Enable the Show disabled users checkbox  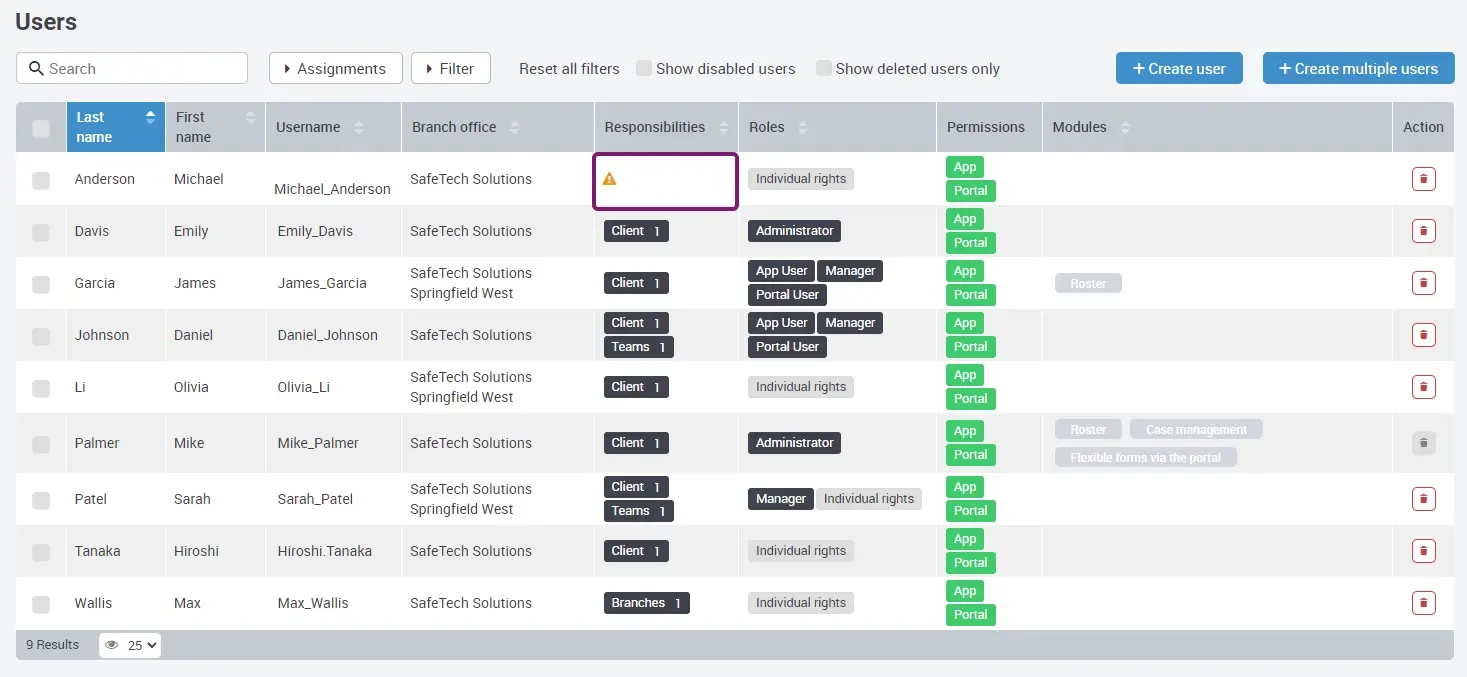[x=643, y=68]
